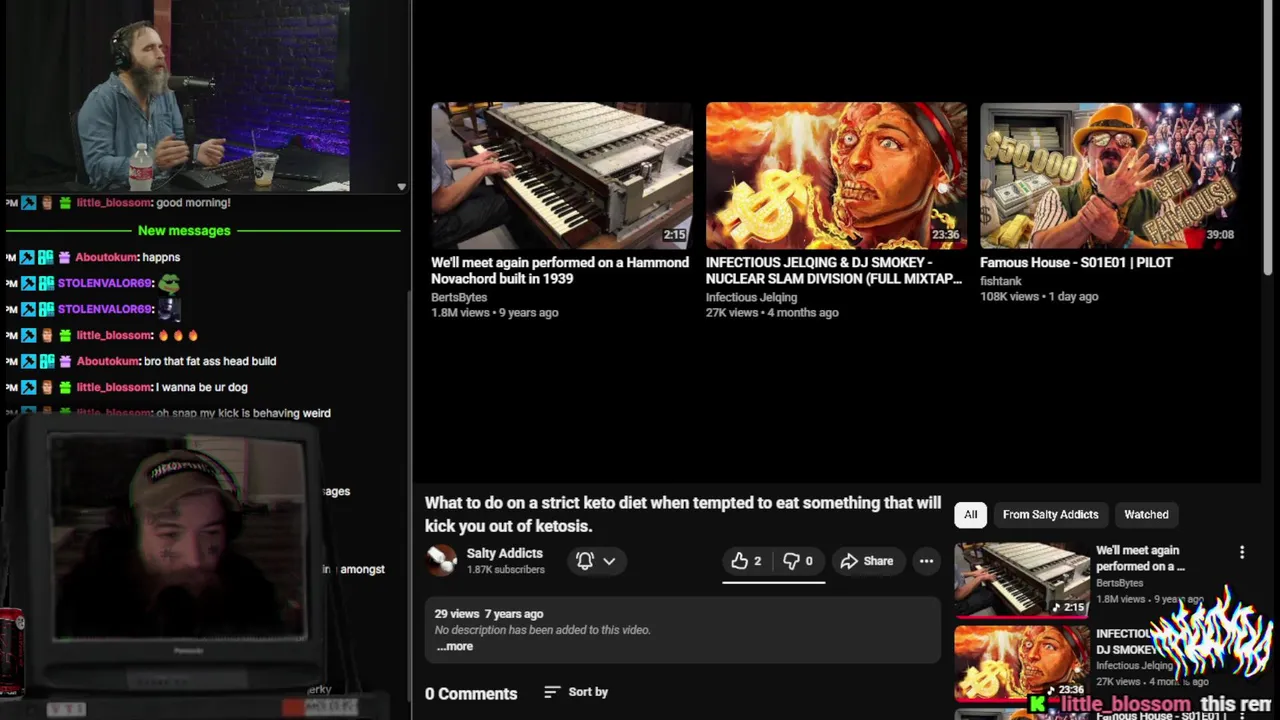The image size is (1280, 720).
Task: Expand description with ...more
Action: (454, 646)
